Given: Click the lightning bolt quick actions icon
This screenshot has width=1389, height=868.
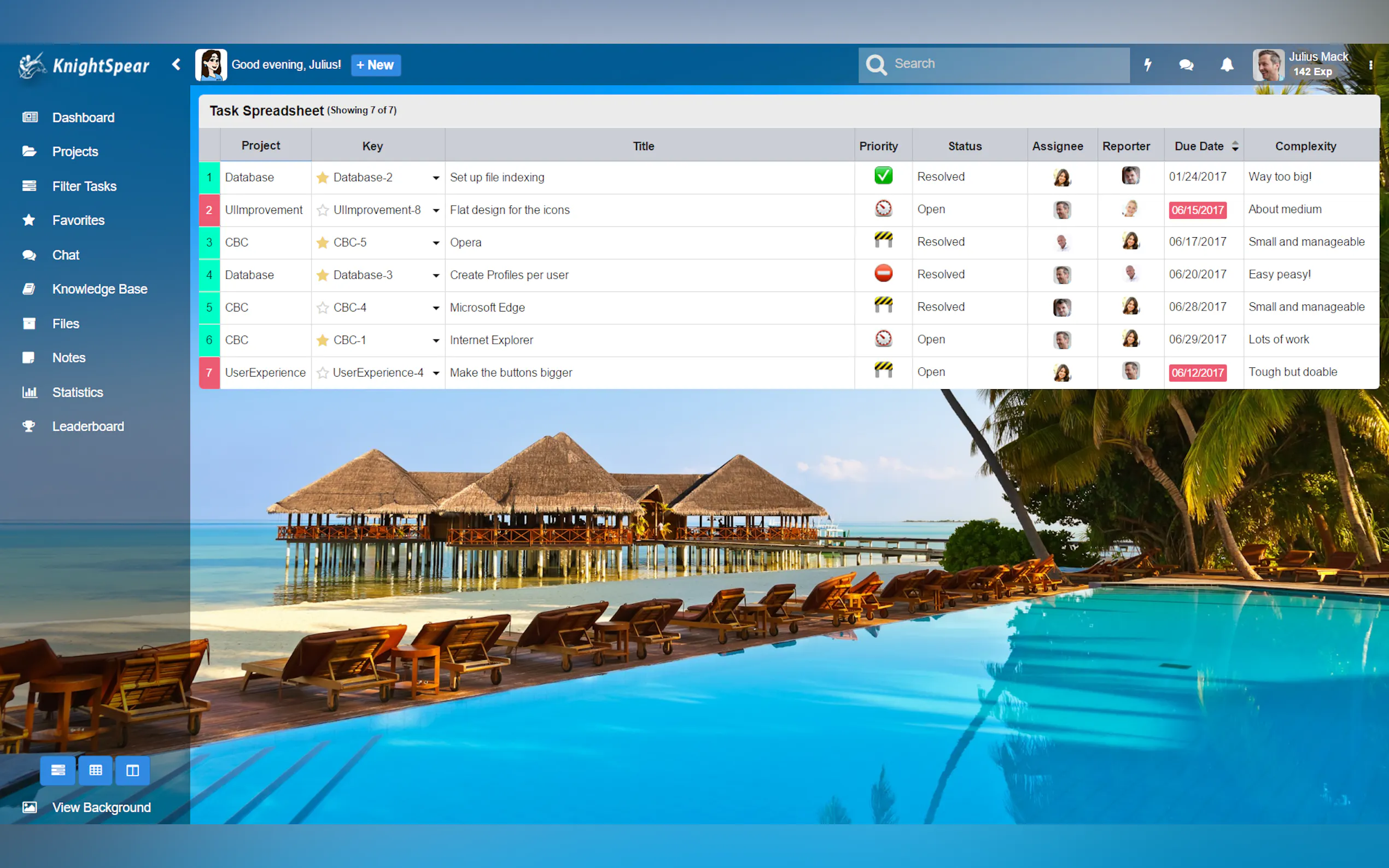Looking at the screenshot, I should pyautogui.click(x=1147, y=65).
